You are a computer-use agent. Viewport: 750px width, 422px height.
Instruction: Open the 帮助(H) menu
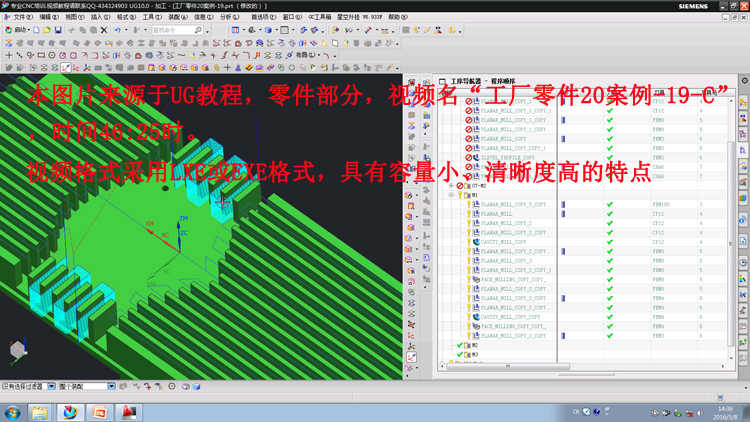click(398, 17)
